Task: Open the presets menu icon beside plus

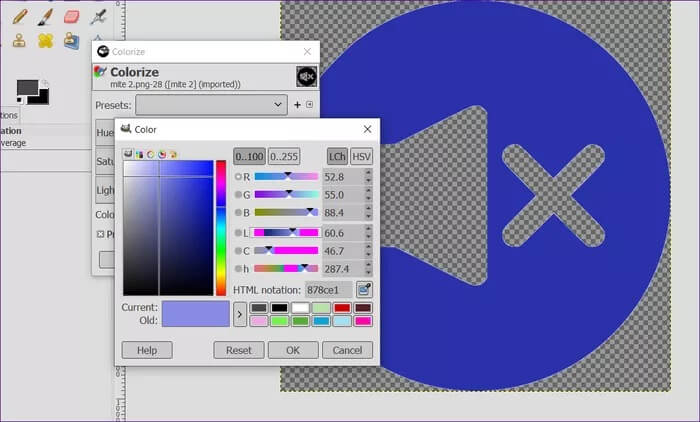Action: pos(309,104)
